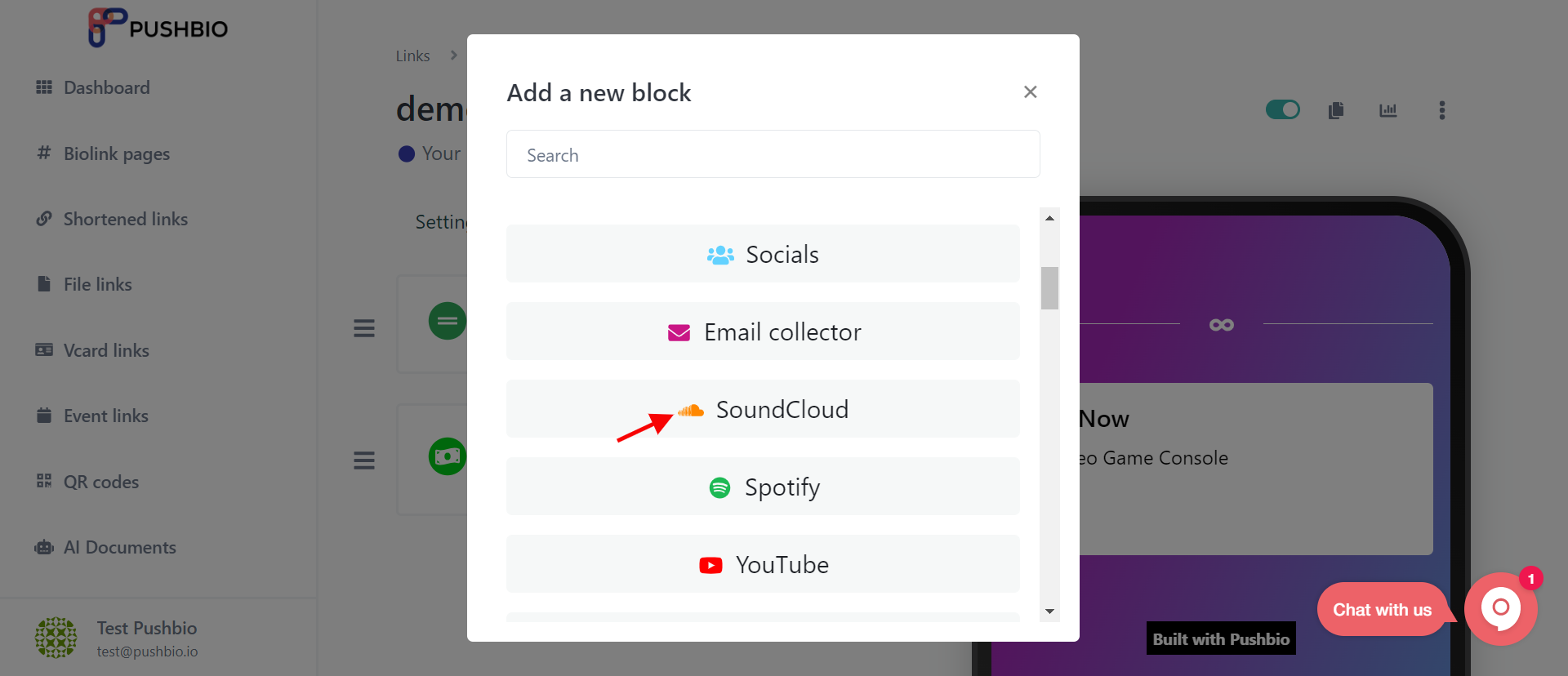
Task: Click the Links breadcrumb
Action: click(412, 56)
